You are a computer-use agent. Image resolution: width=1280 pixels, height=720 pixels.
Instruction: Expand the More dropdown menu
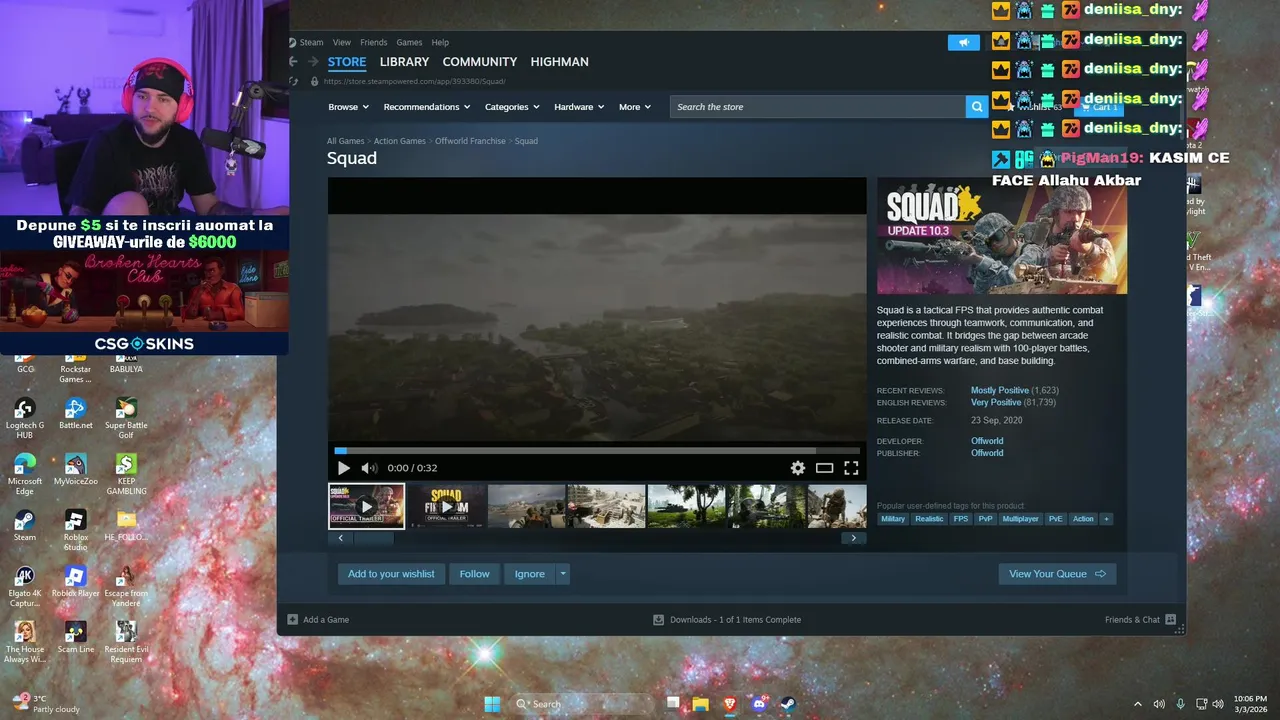(x=635, y=107)
